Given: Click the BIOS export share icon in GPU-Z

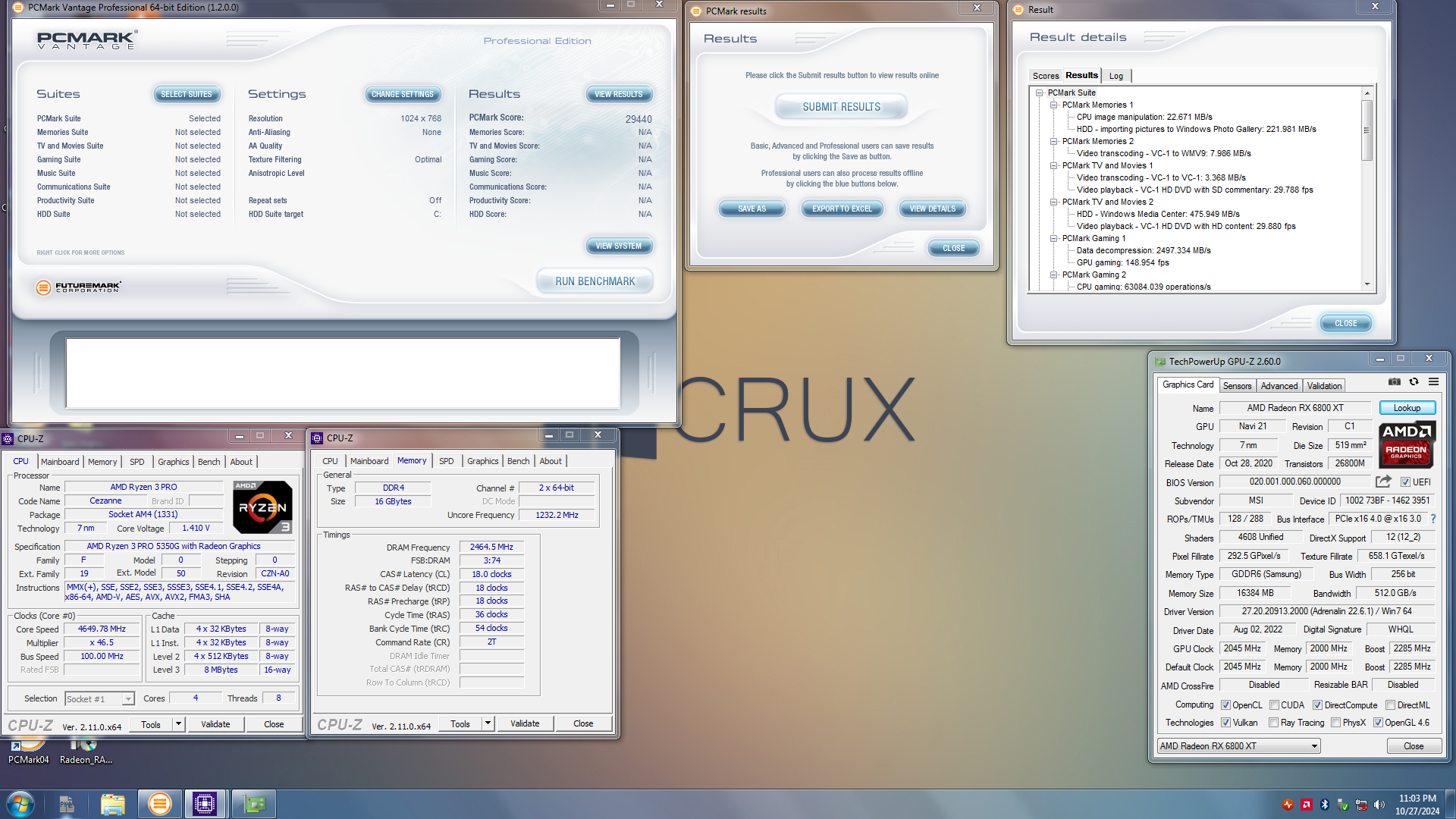Looking at the screenshot, I should 1383,482.
